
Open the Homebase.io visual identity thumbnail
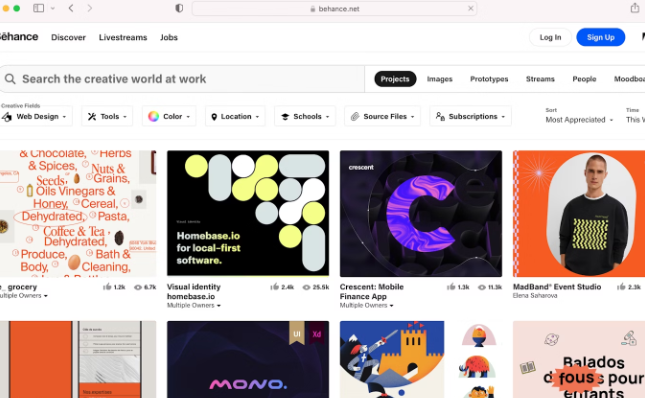click(248, 213)
